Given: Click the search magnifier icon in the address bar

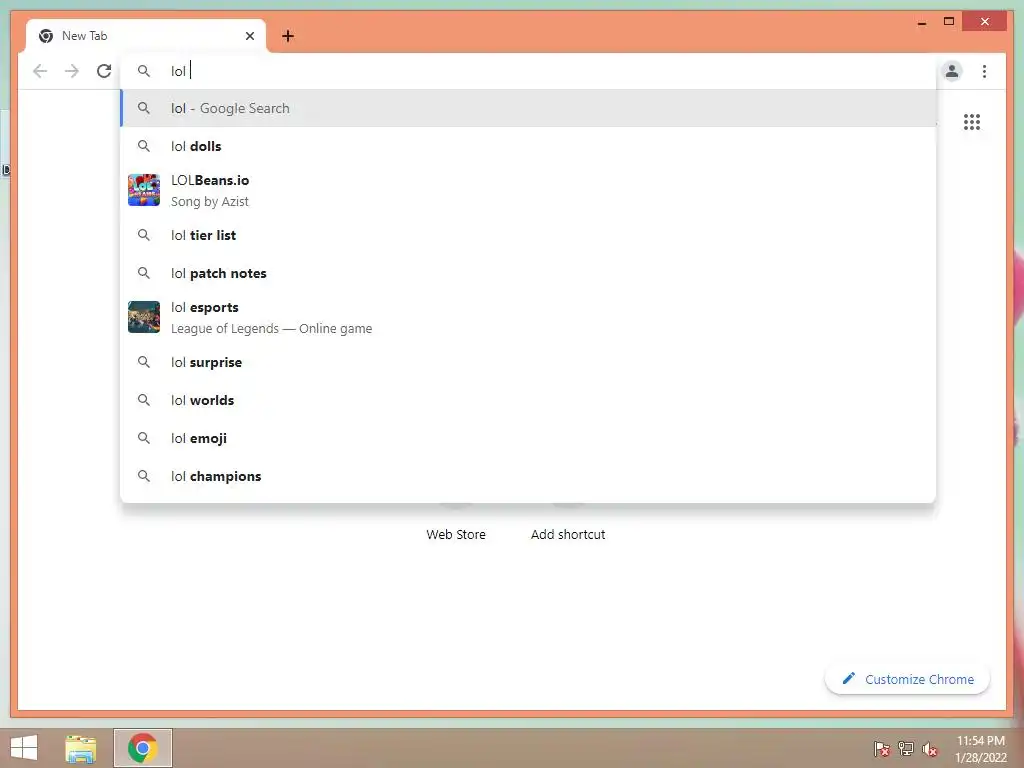Looking at the screenshot, I should click(144, 71).
